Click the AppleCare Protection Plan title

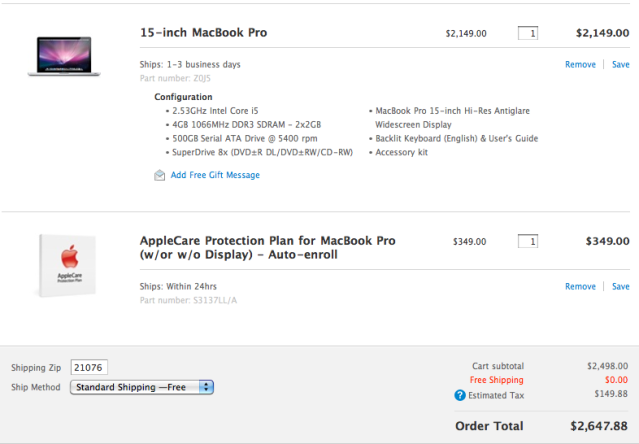coord(267,247)
